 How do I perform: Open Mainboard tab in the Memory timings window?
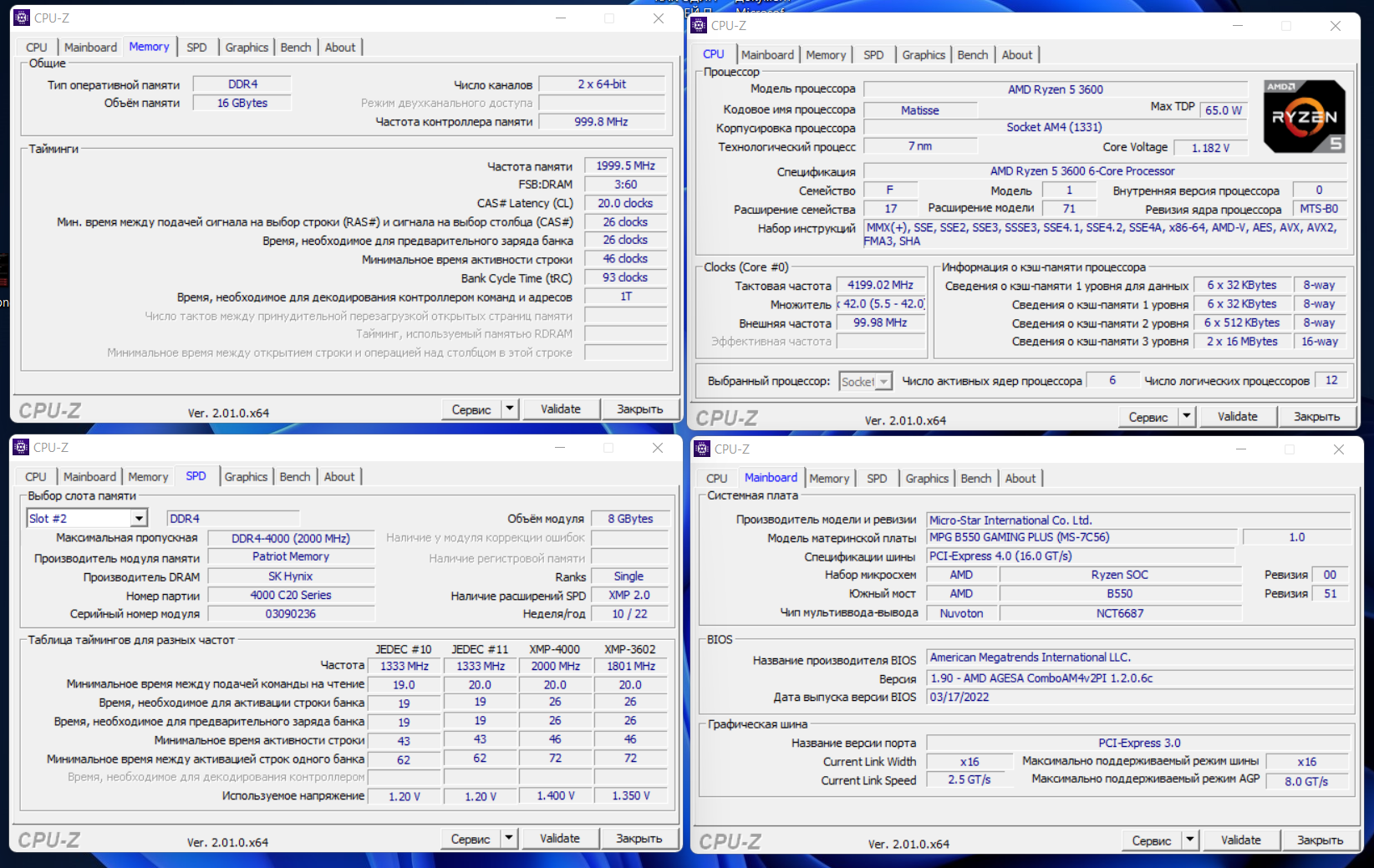(x=90, y=48)
